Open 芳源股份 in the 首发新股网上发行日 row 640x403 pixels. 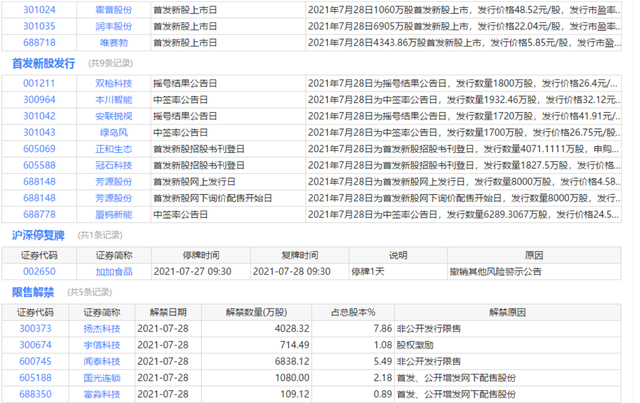tap(113, 181)
